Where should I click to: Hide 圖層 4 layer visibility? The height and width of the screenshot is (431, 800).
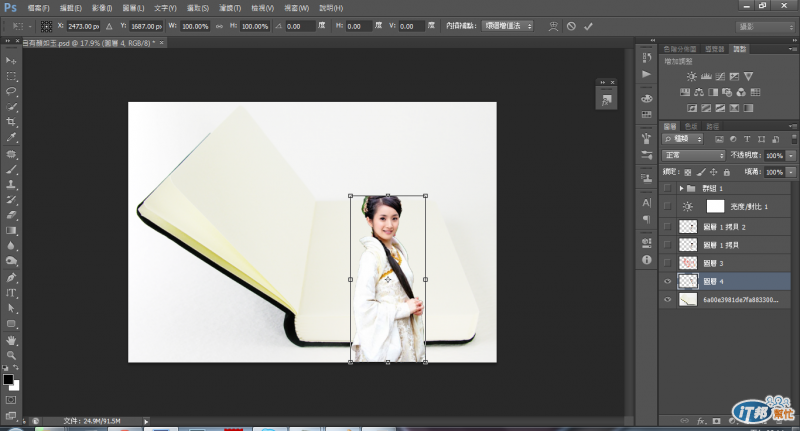point(668,281)
